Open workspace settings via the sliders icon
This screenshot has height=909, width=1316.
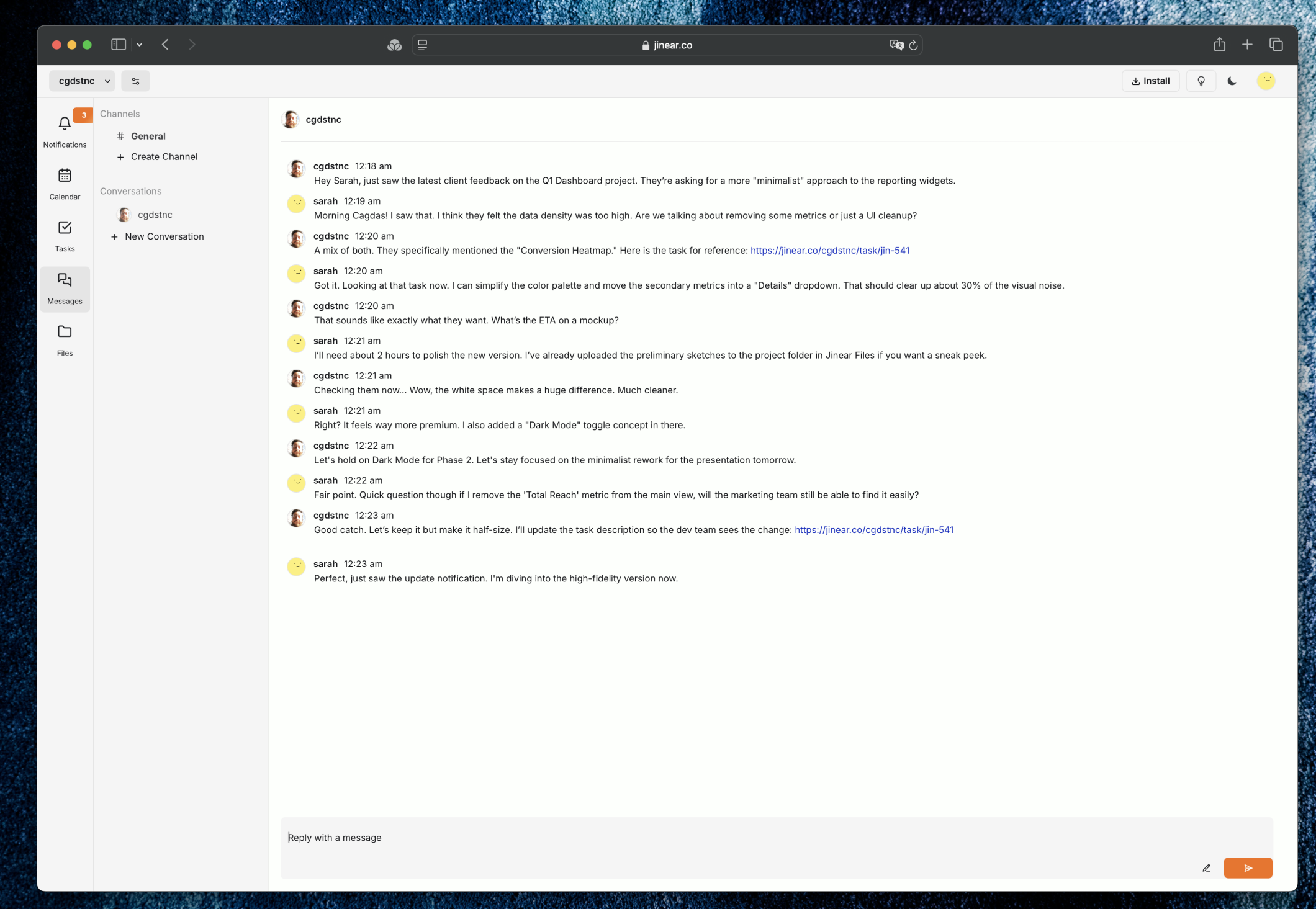pyautogui.click(x=136, y=81)
